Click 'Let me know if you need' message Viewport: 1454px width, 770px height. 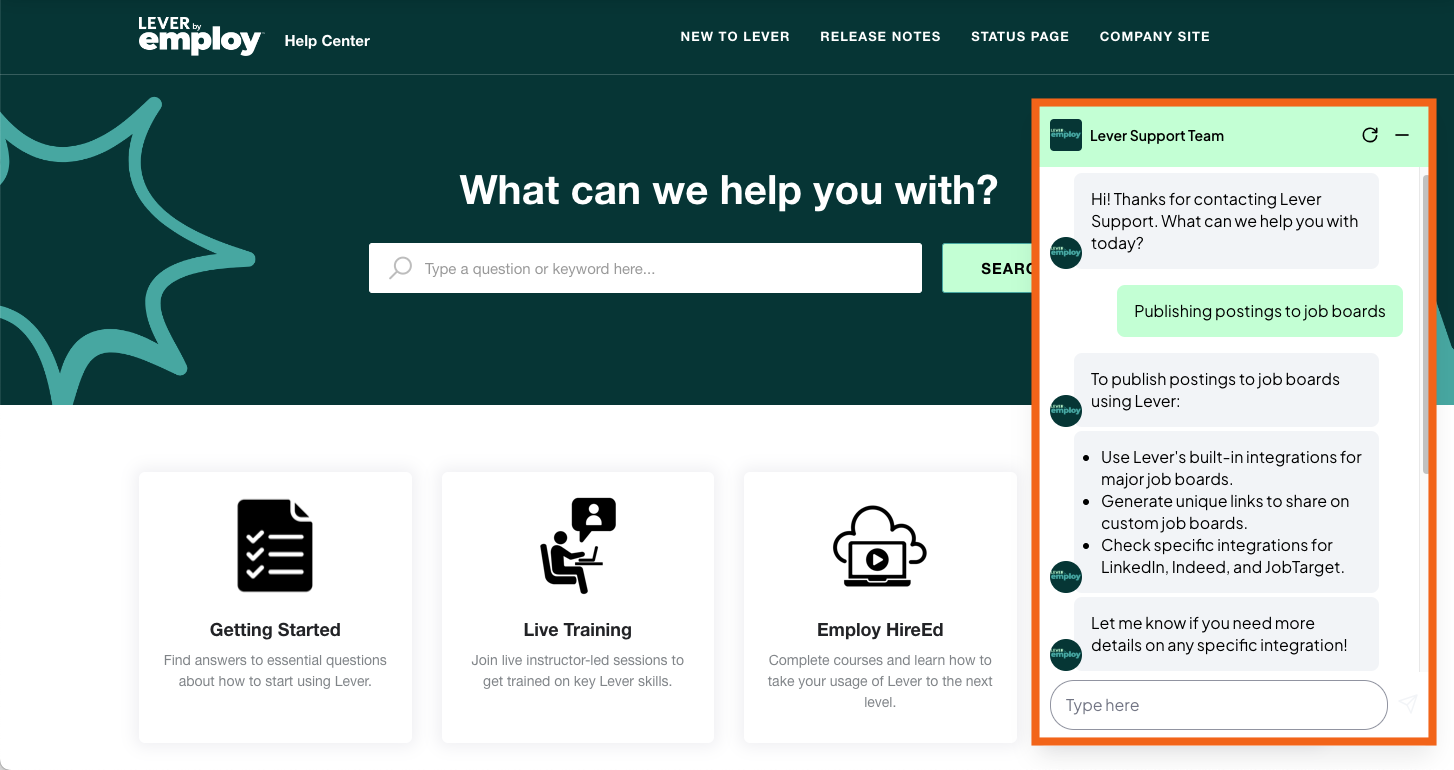(x=1226, y=634)
